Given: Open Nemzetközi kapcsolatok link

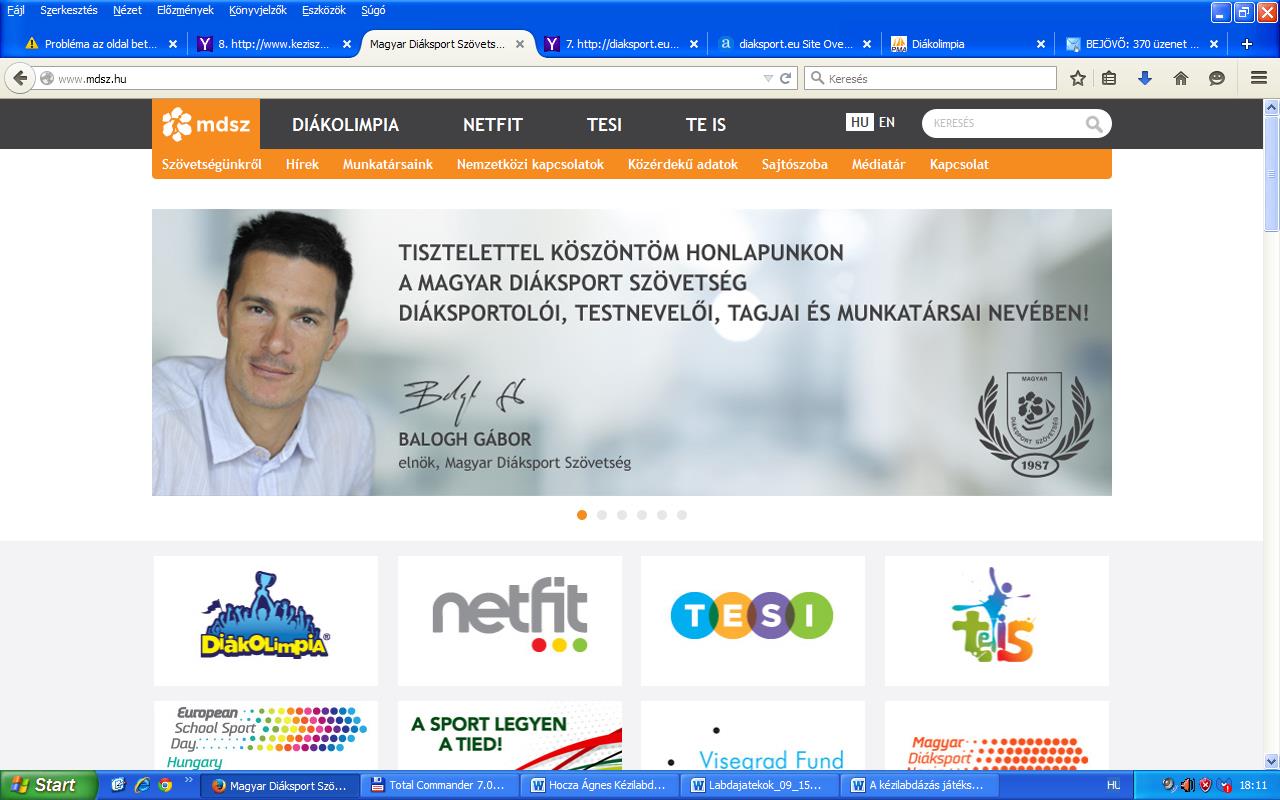Looking at the screenshot, I should point(530,164).
